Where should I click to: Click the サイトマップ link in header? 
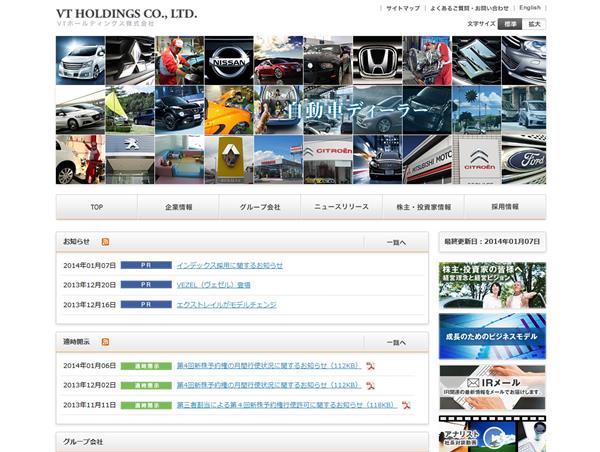point(403,8)
